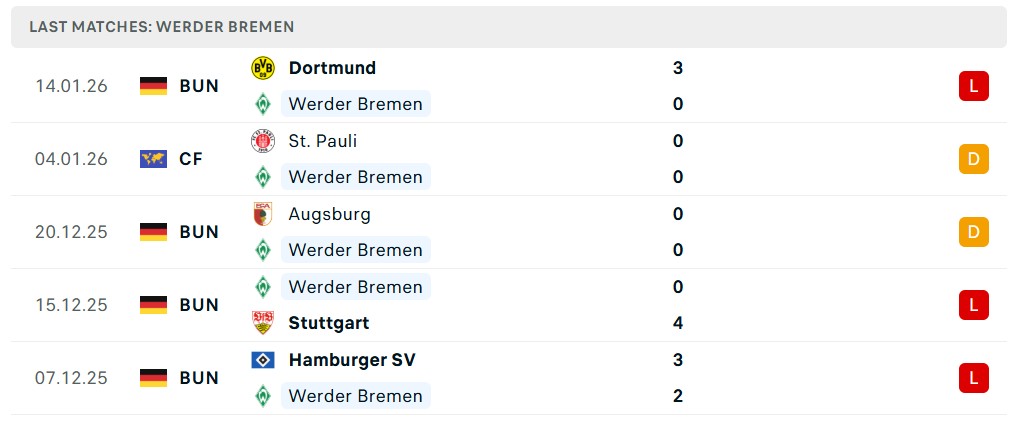Click the Hamburger SV diamond logo

pos(262,360)
